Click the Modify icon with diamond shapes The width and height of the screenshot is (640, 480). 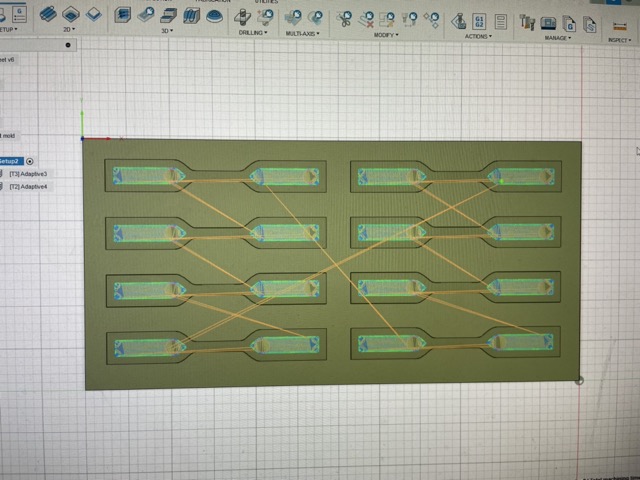pos(431,20)
